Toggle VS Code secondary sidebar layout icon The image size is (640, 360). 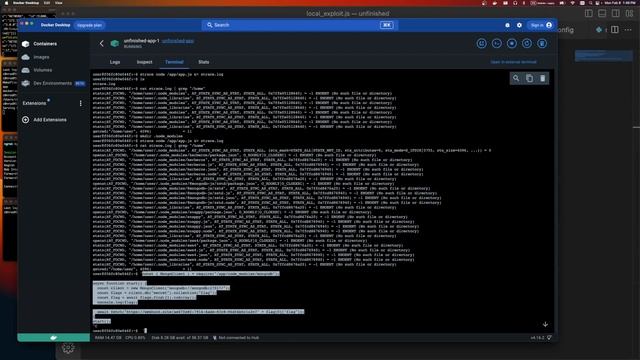616,13
